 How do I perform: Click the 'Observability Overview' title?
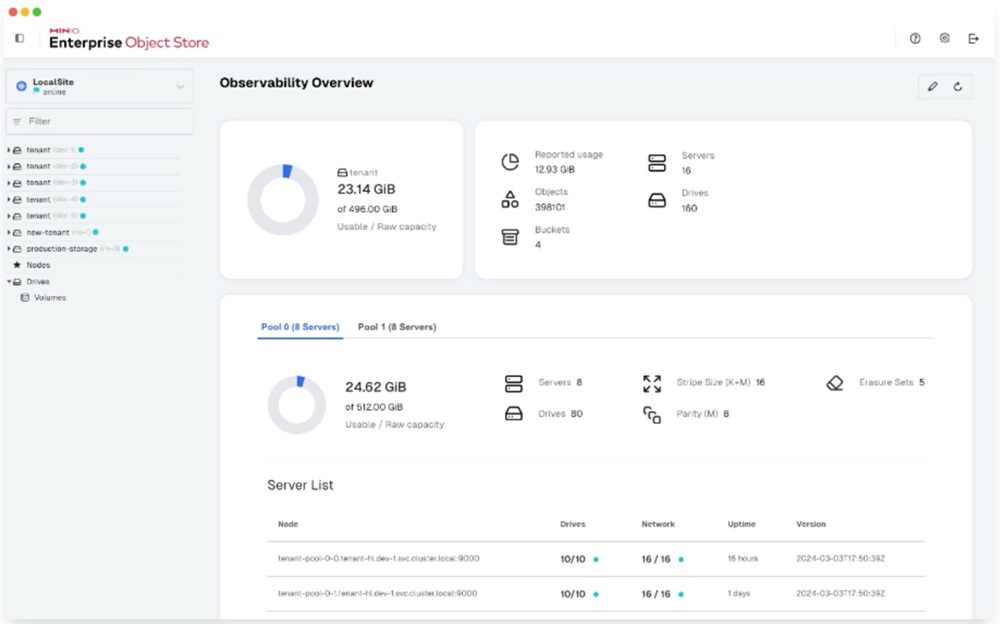[297, 83]
